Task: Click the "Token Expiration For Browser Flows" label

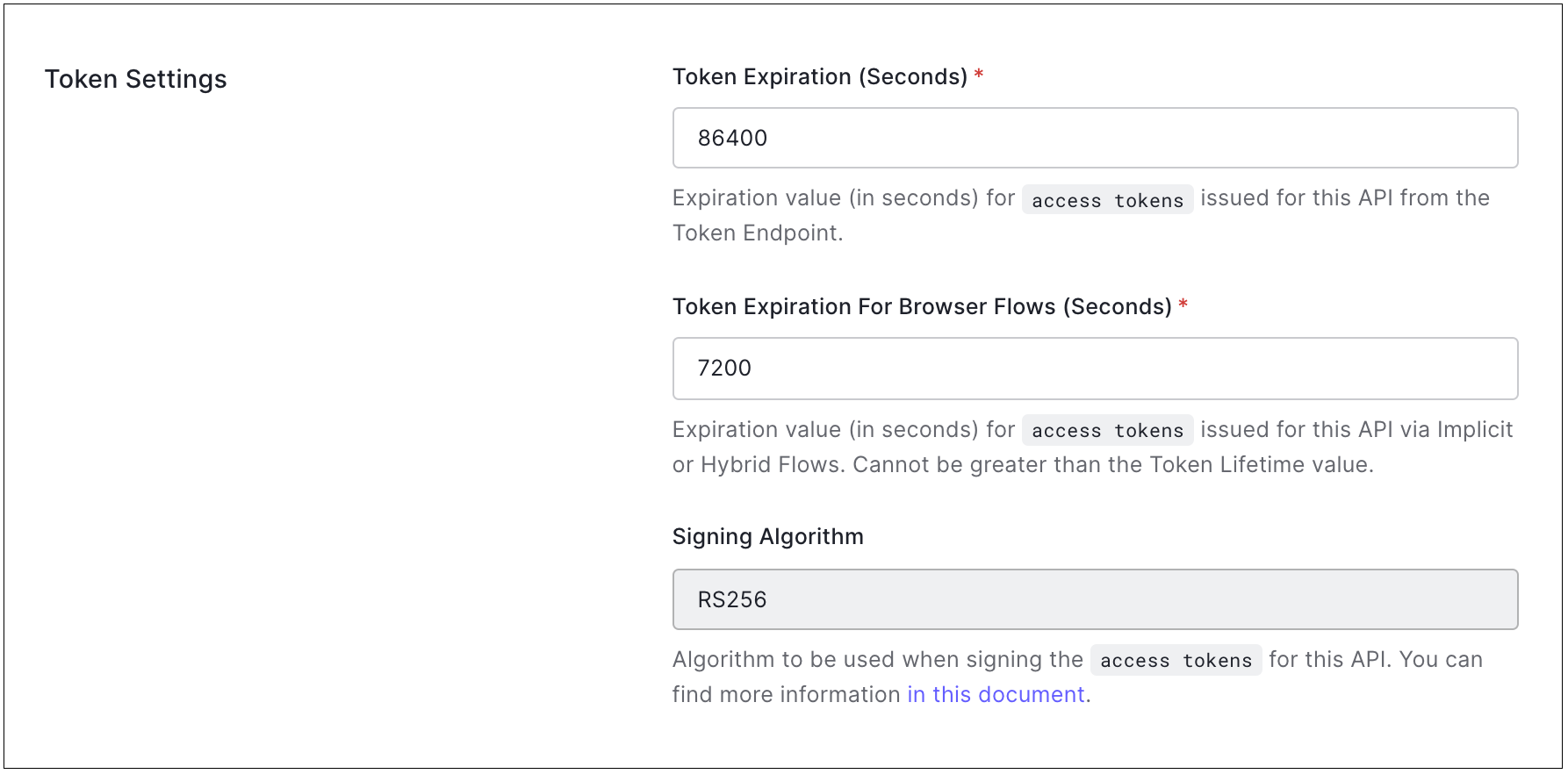Action: tap(921, 307)
